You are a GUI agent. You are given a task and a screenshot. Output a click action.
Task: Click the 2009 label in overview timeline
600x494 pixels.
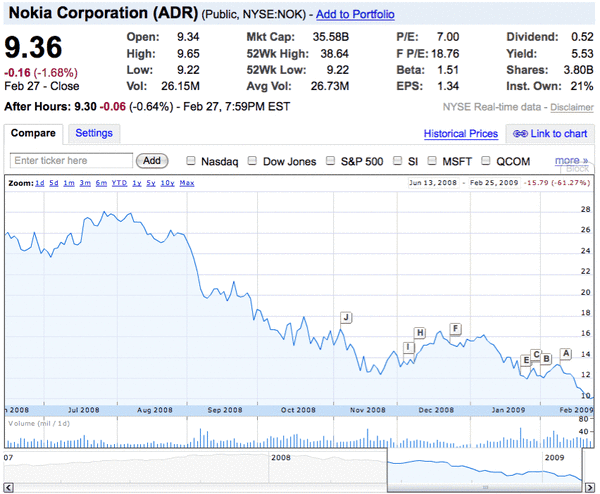pos(554,458)
